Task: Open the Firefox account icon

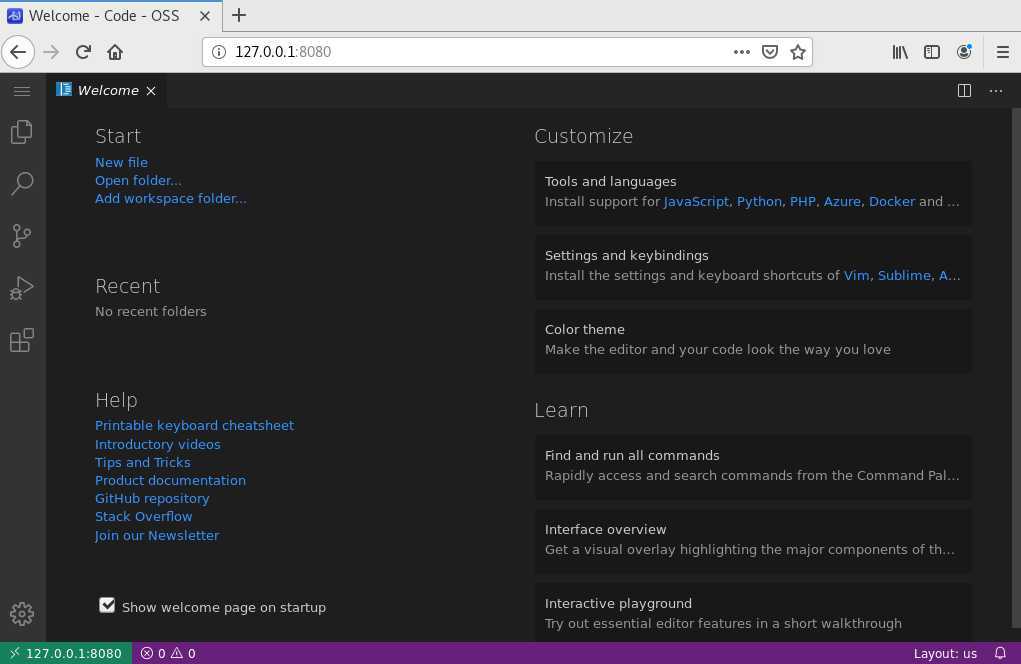Action: 964,52
